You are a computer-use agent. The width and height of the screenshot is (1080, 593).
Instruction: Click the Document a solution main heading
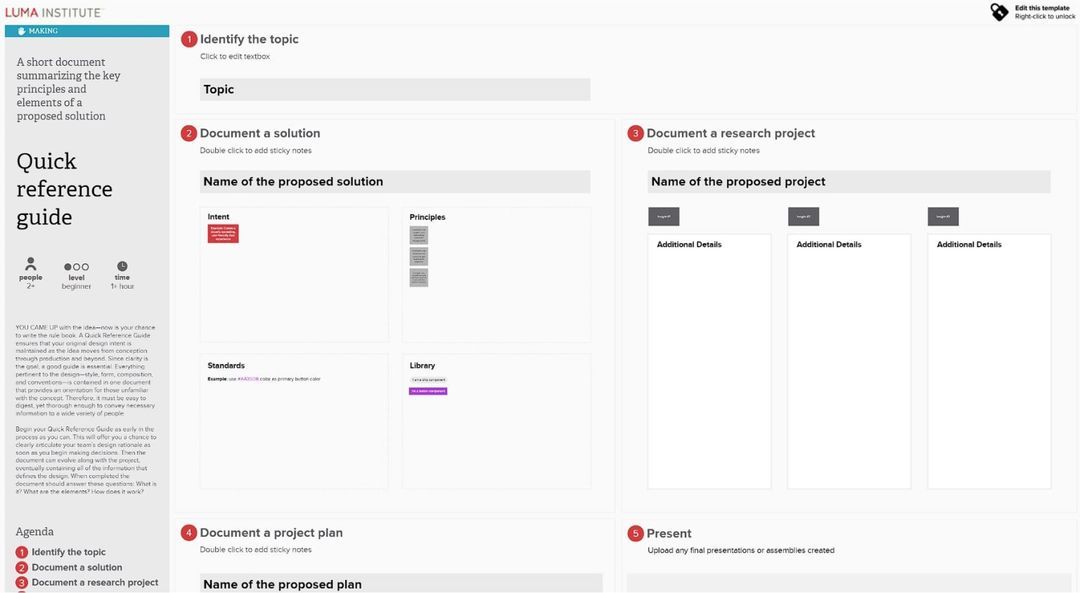pyautogui.click(x=260, y=133)
